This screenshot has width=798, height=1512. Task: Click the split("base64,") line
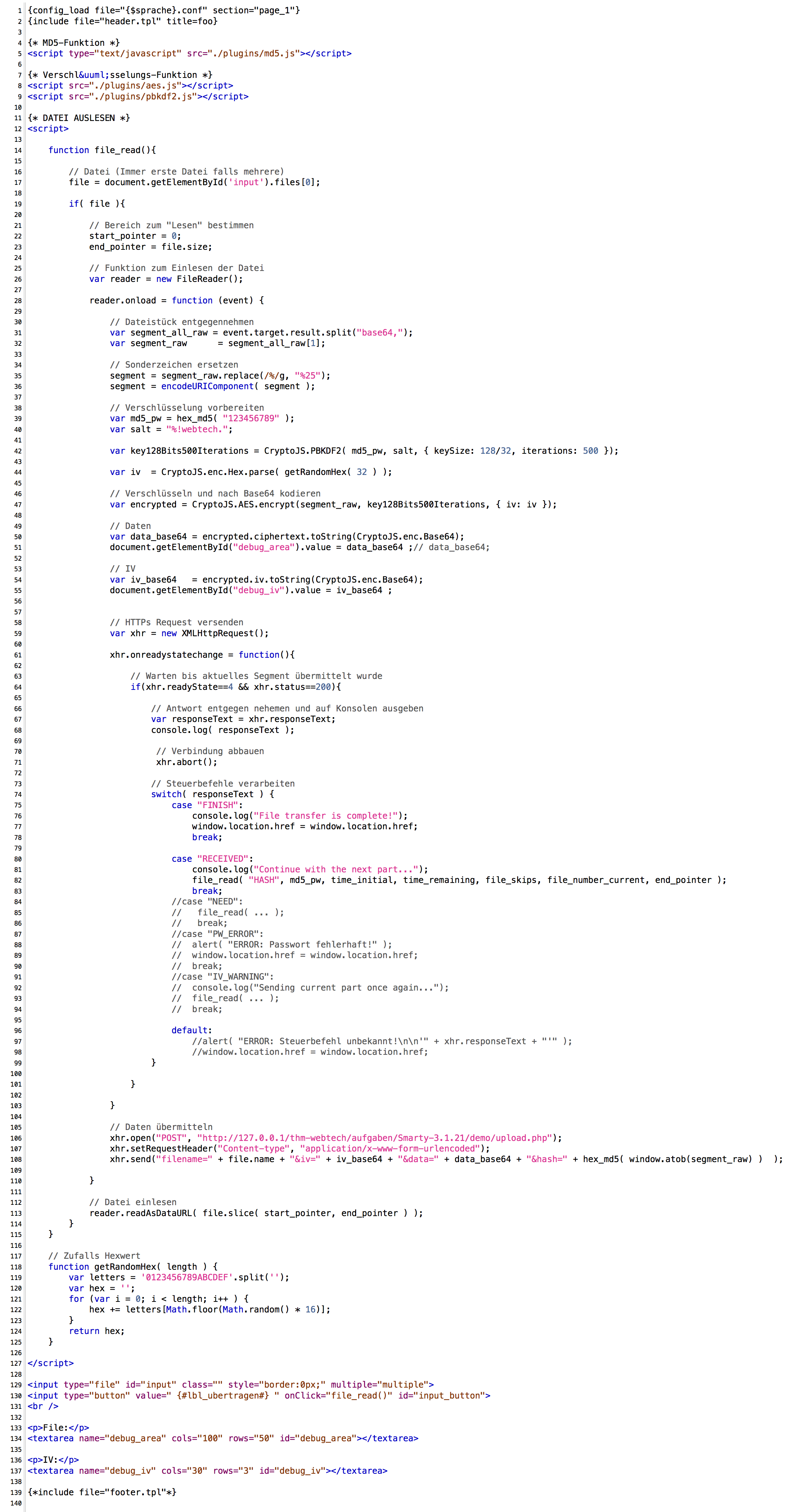pyautogui.click(x=261, y=333)
